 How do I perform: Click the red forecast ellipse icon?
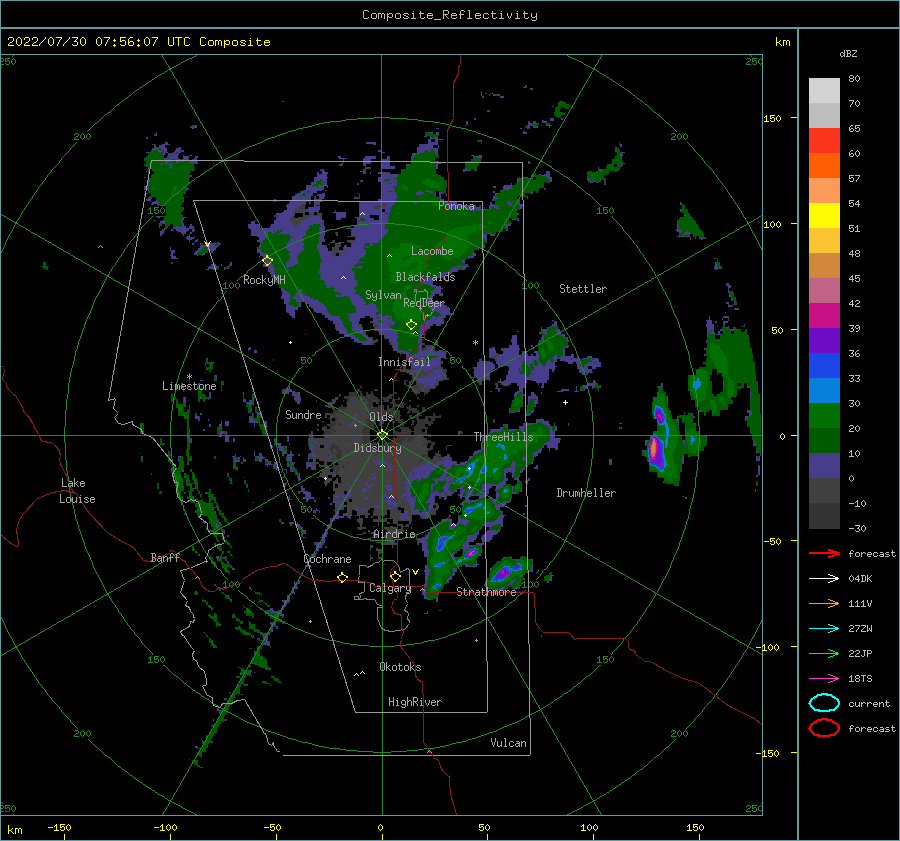point(824,728)
